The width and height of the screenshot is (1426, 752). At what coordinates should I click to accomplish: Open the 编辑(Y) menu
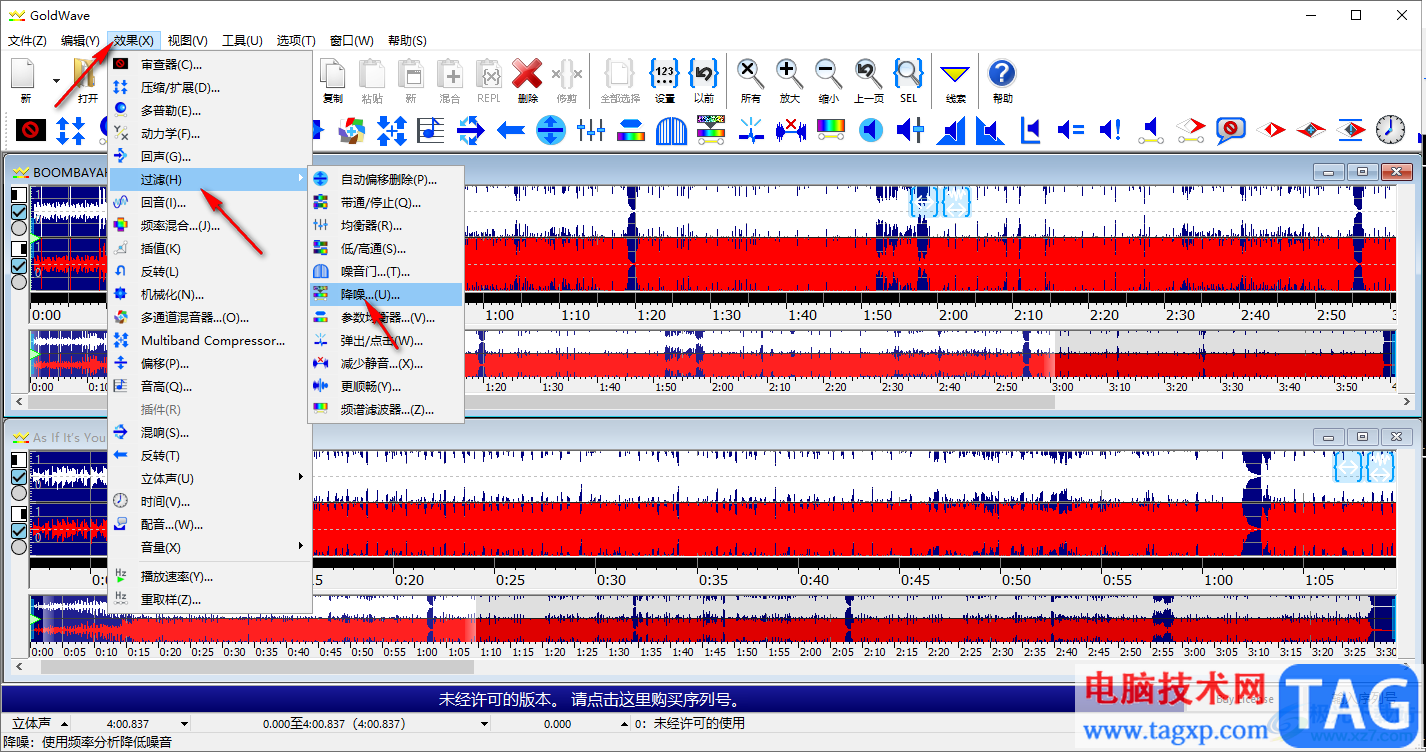click(x=80, y=41)
